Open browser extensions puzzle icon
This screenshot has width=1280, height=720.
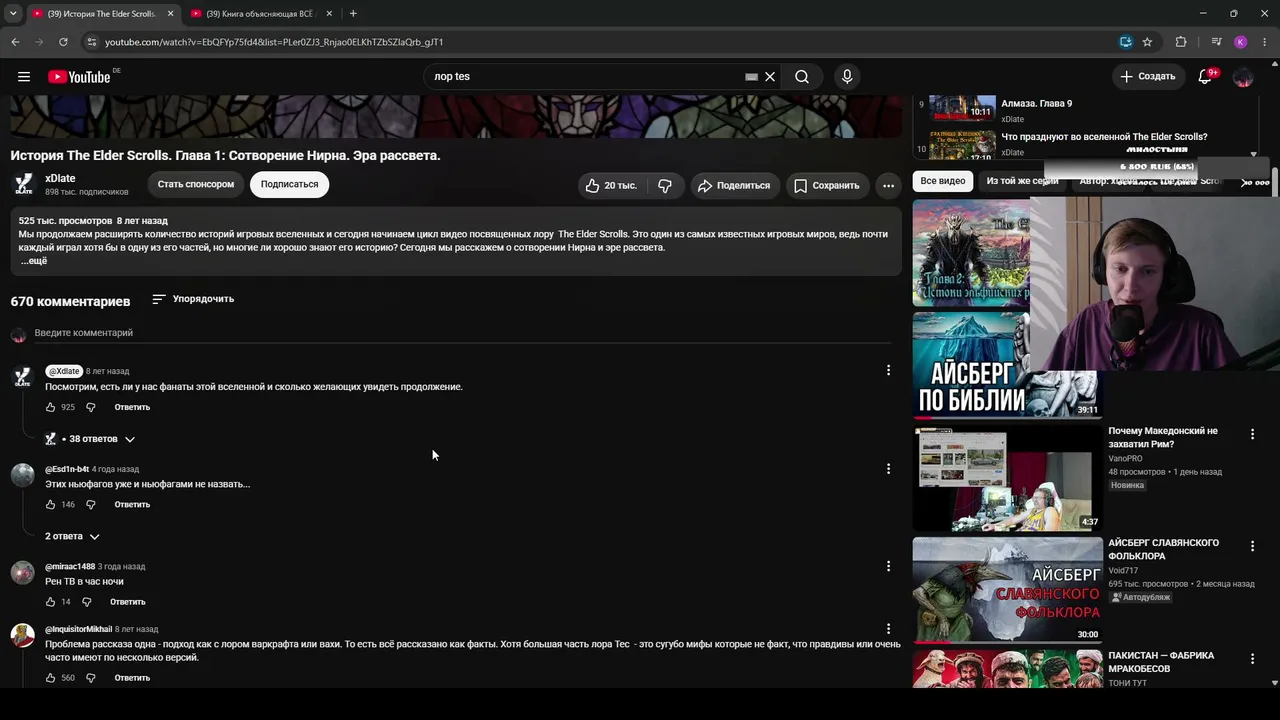pos(1181,42)
